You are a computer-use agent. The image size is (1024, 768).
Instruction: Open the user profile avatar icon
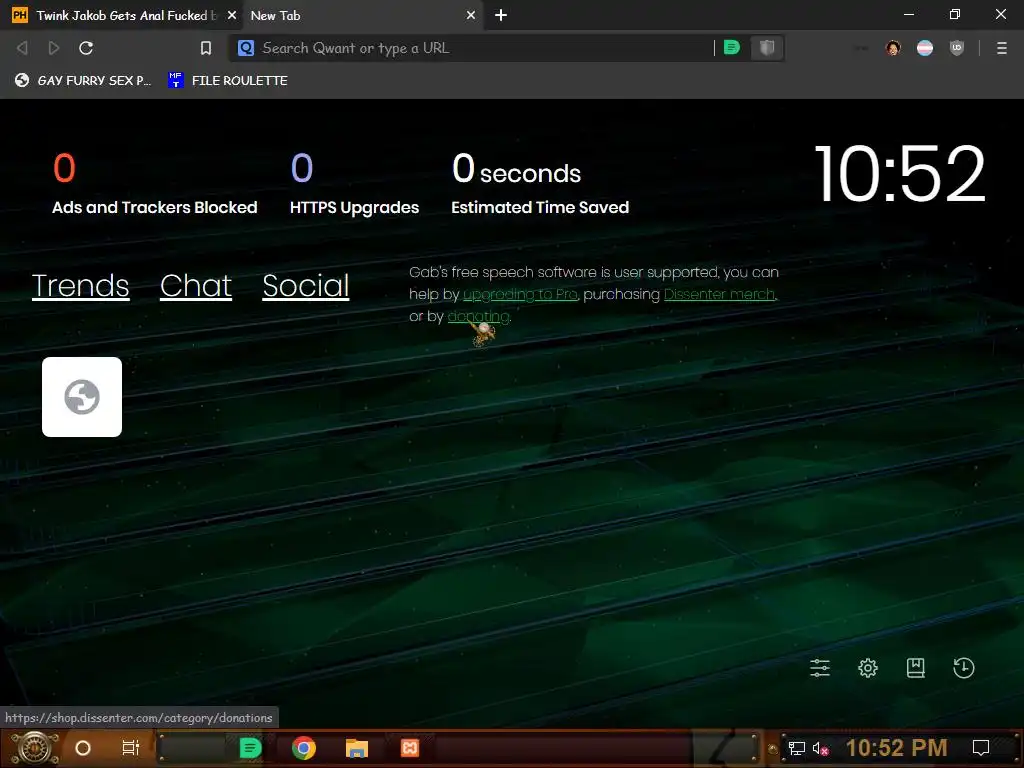pos(893,48)
